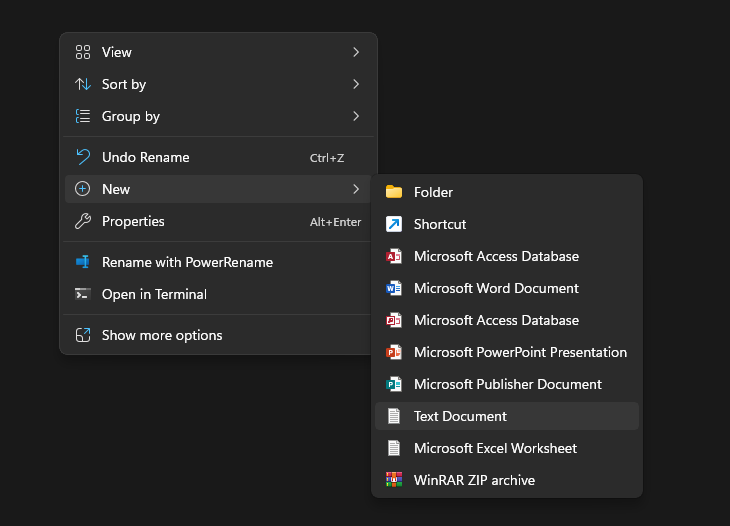Screen dimensions: 730x526
Task: Expand the Group by submenu chevron
Action: click(x=356, y=116)
